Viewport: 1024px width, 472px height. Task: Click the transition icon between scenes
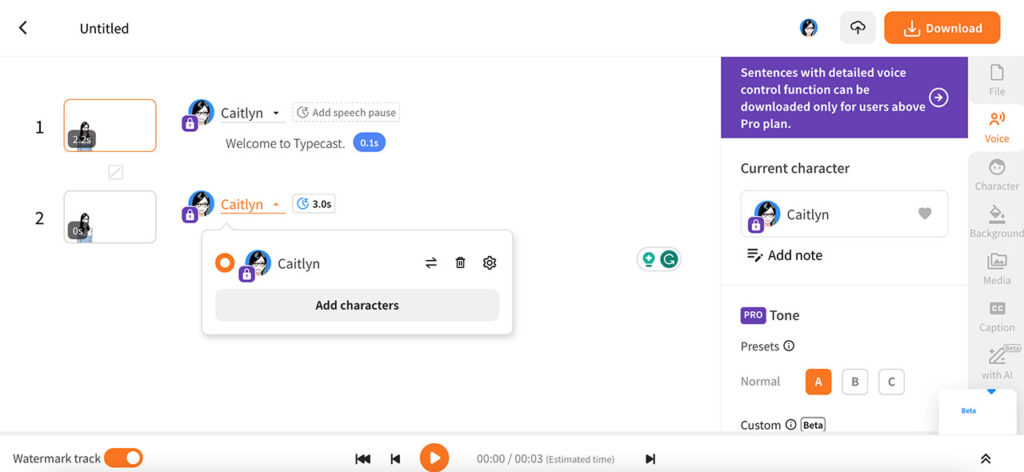[116, 172]
